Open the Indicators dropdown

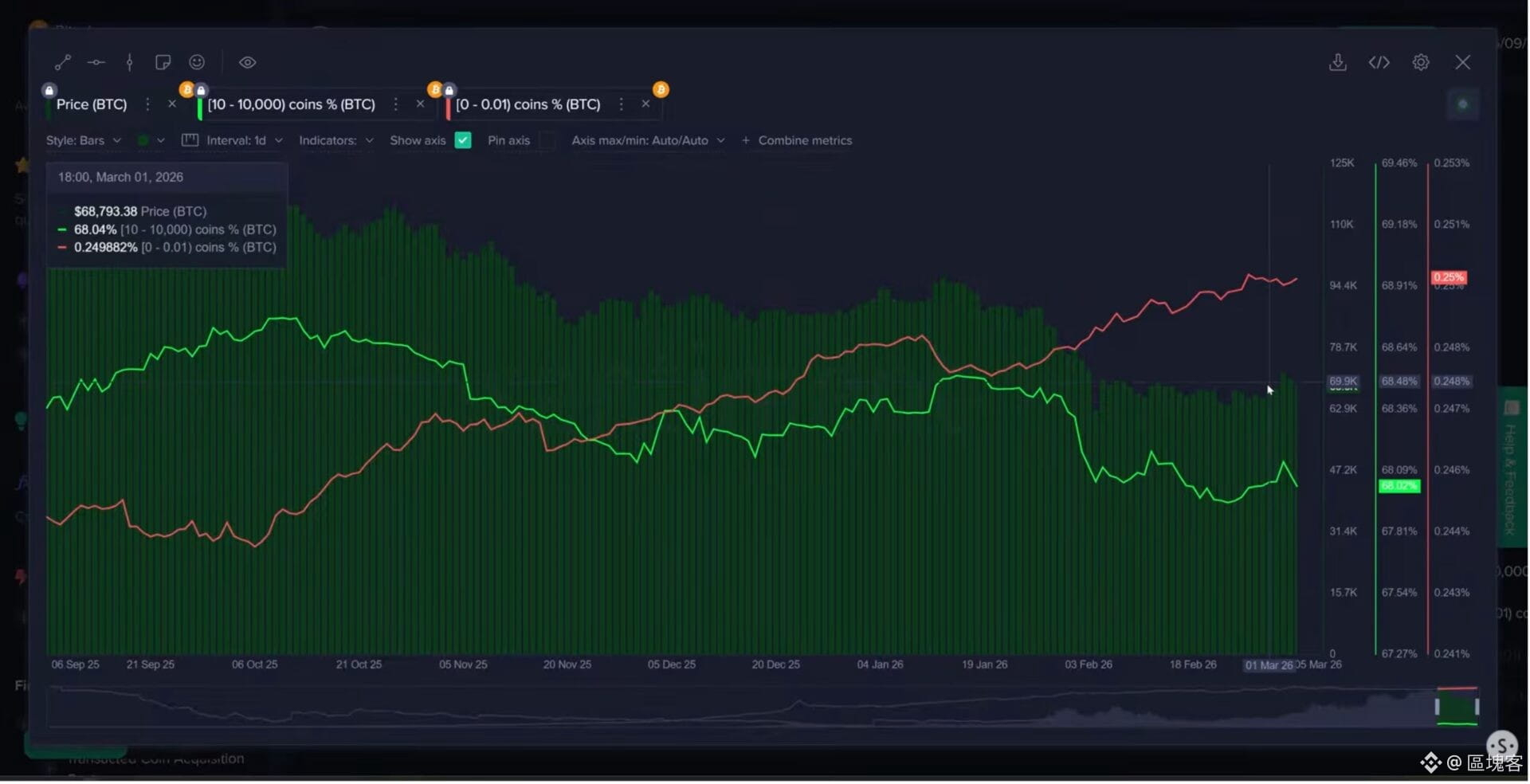point(336,140)
